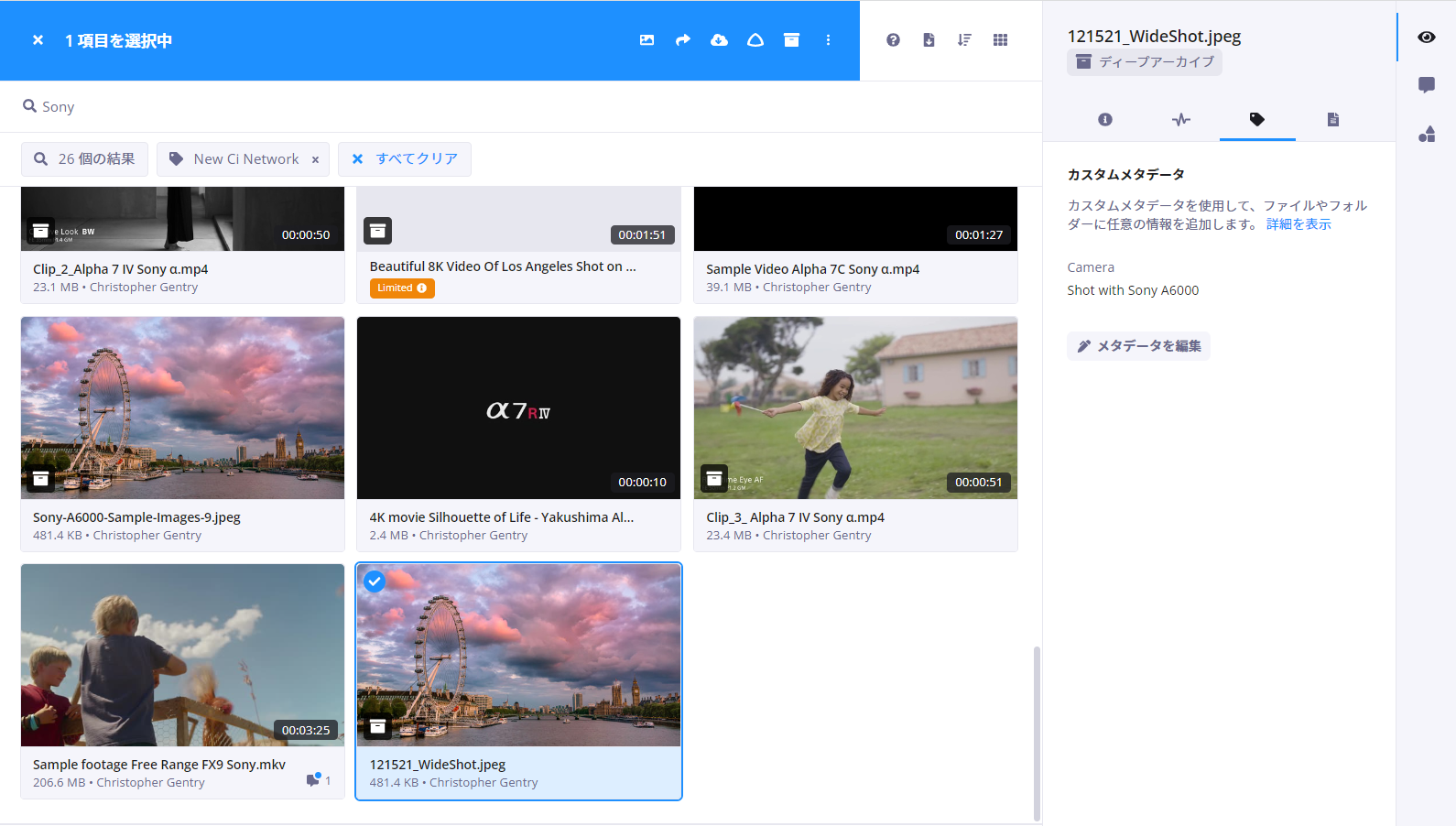Close the selection bar with X icon
The width and height of the screenshot is (1456, 826).
(38, 40)
